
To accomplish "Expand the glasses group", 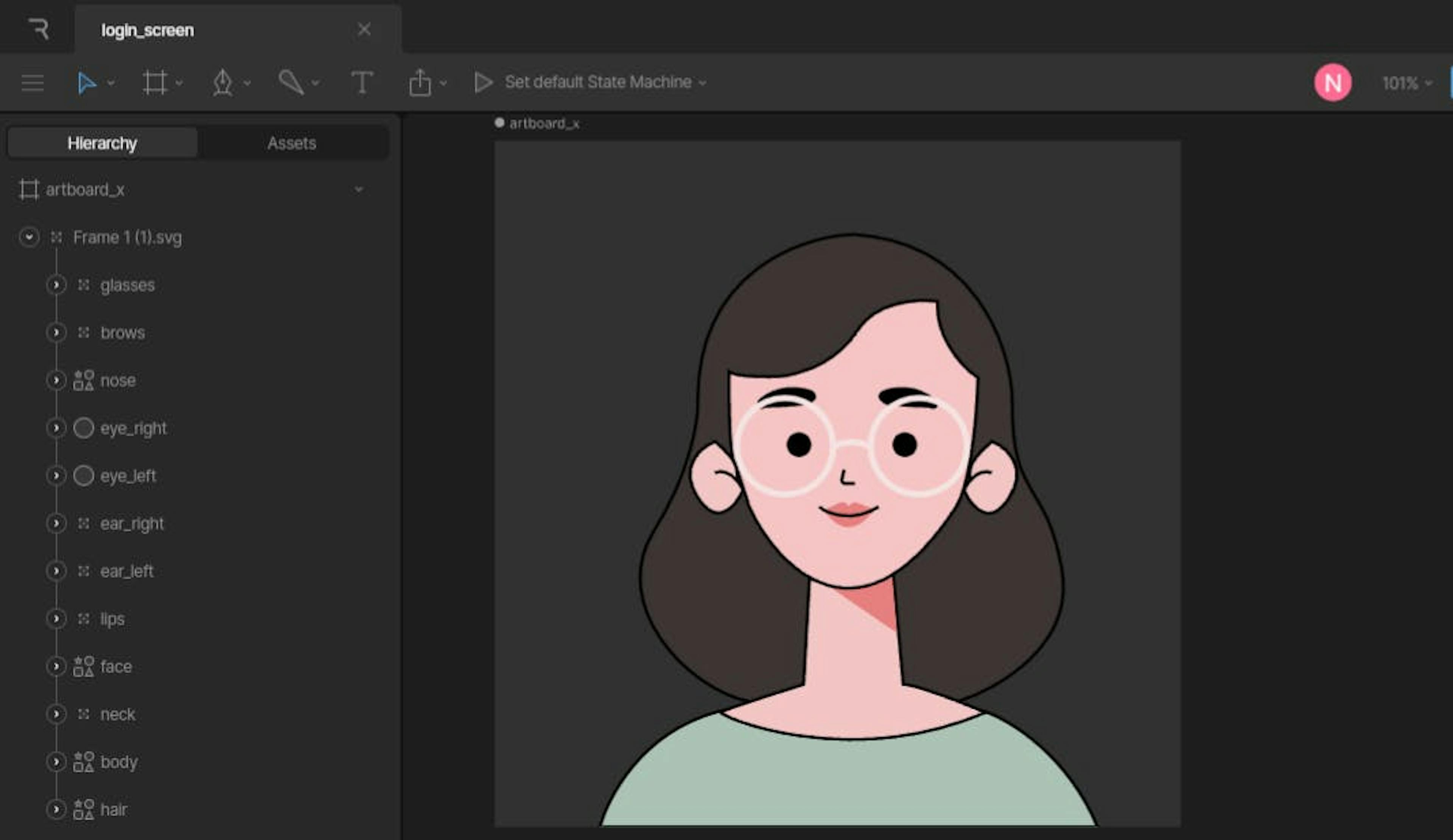I will (x=56, y=285).
